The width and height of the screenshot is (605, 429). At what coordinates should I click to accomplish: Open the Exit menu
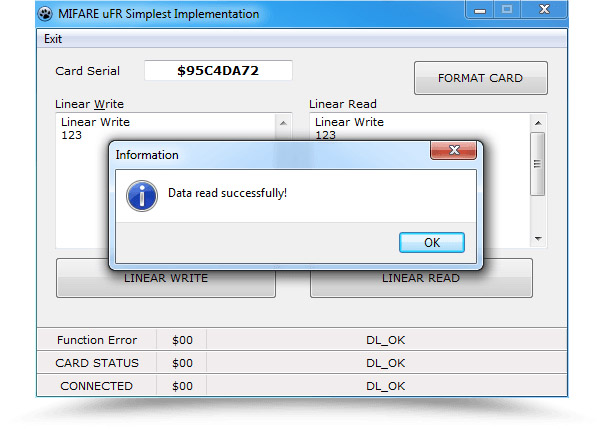53,39
